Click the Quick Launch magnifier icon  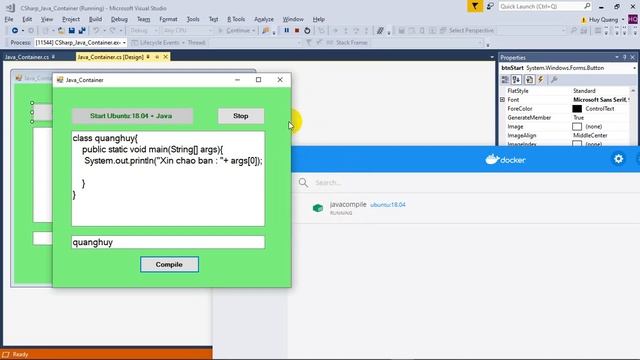(x=587, y=6)
